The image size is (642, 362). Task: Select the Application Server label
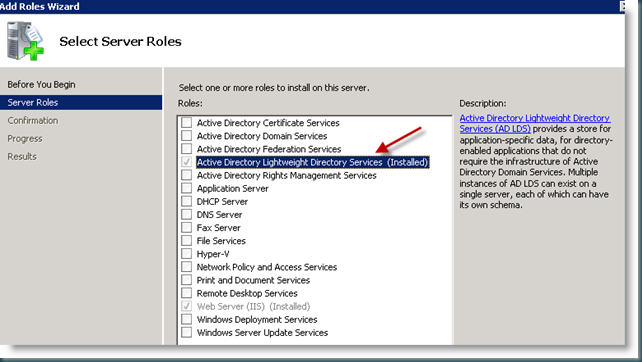(x=233, y=188)
